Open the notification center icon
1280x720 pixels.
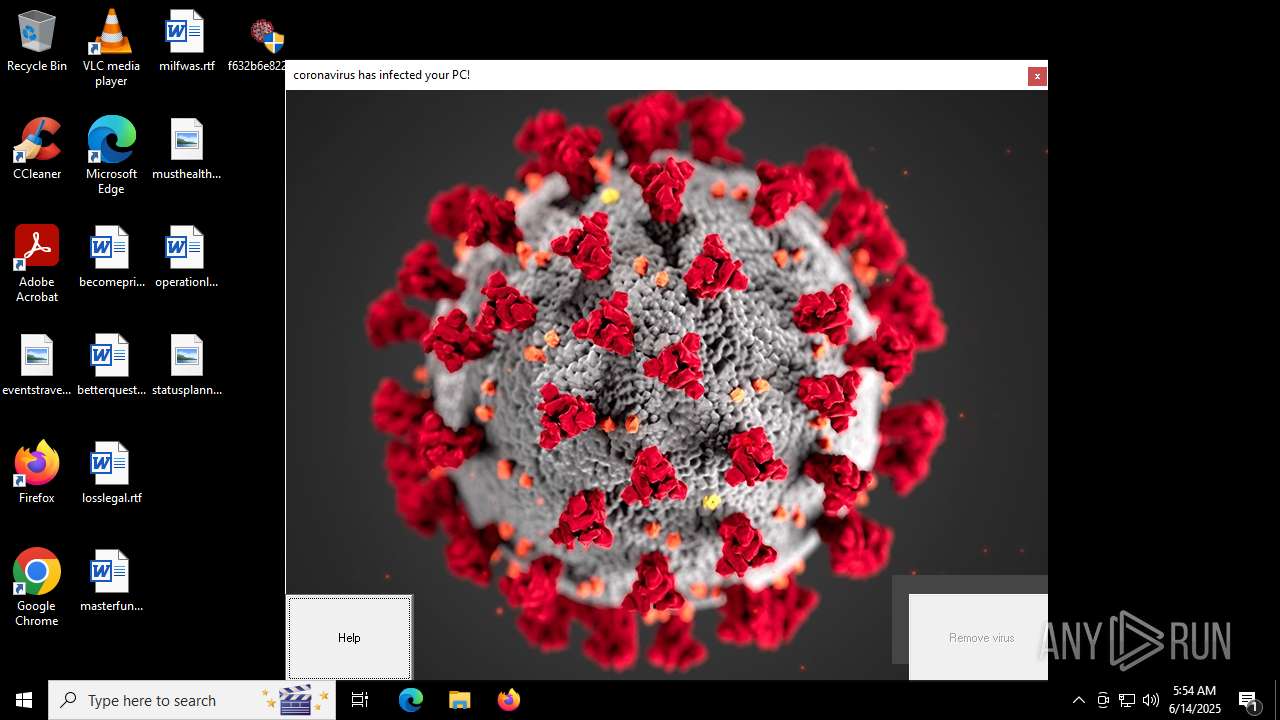pos(1249,700)
